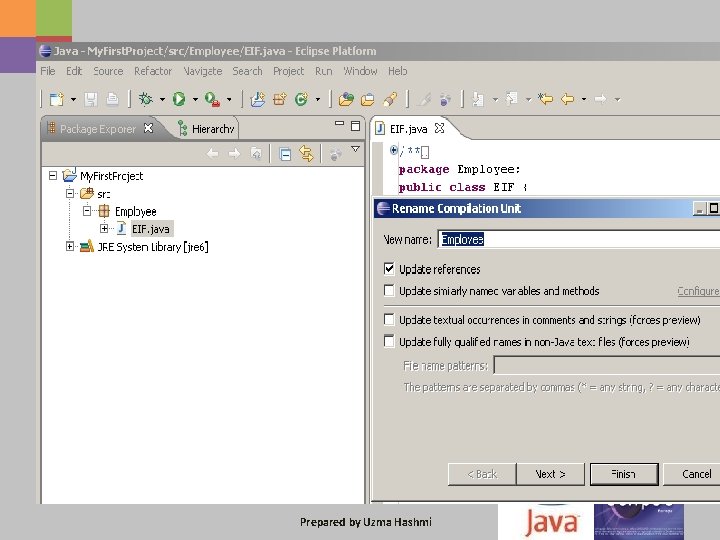The width and height of the screenshot is (720, 540).
Task: Enable Update fully qualified names checkbox
Action: point(389,341)
